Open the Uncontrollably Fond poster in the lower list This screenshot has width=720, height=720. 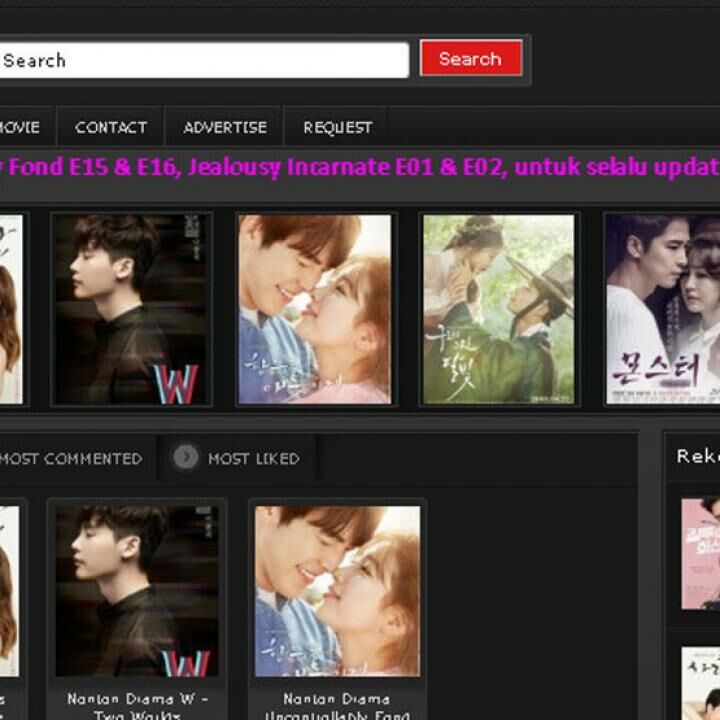338,591
